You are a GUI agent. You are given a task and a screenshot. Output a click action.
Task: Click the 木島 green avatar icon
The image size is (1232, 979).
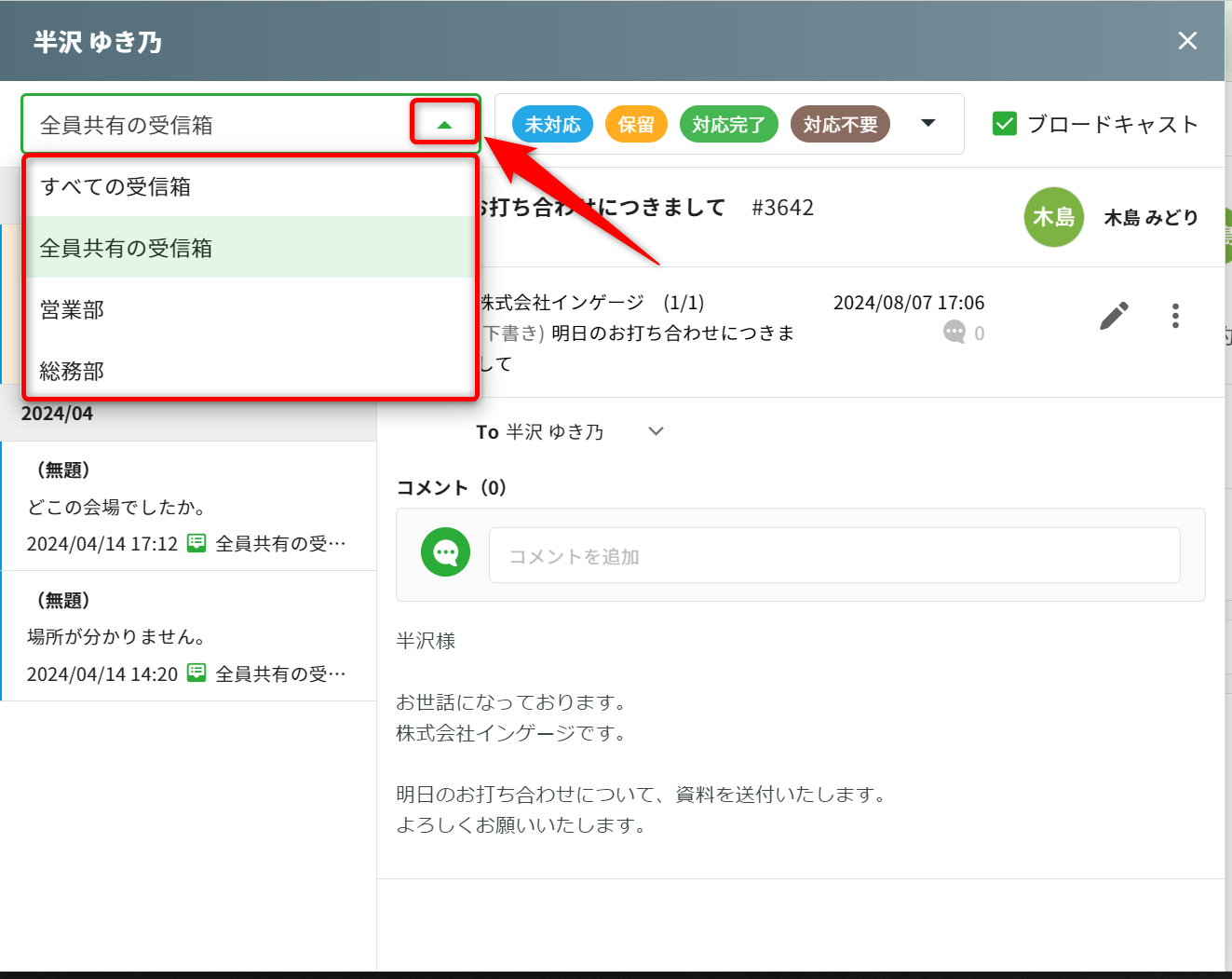1053,217
